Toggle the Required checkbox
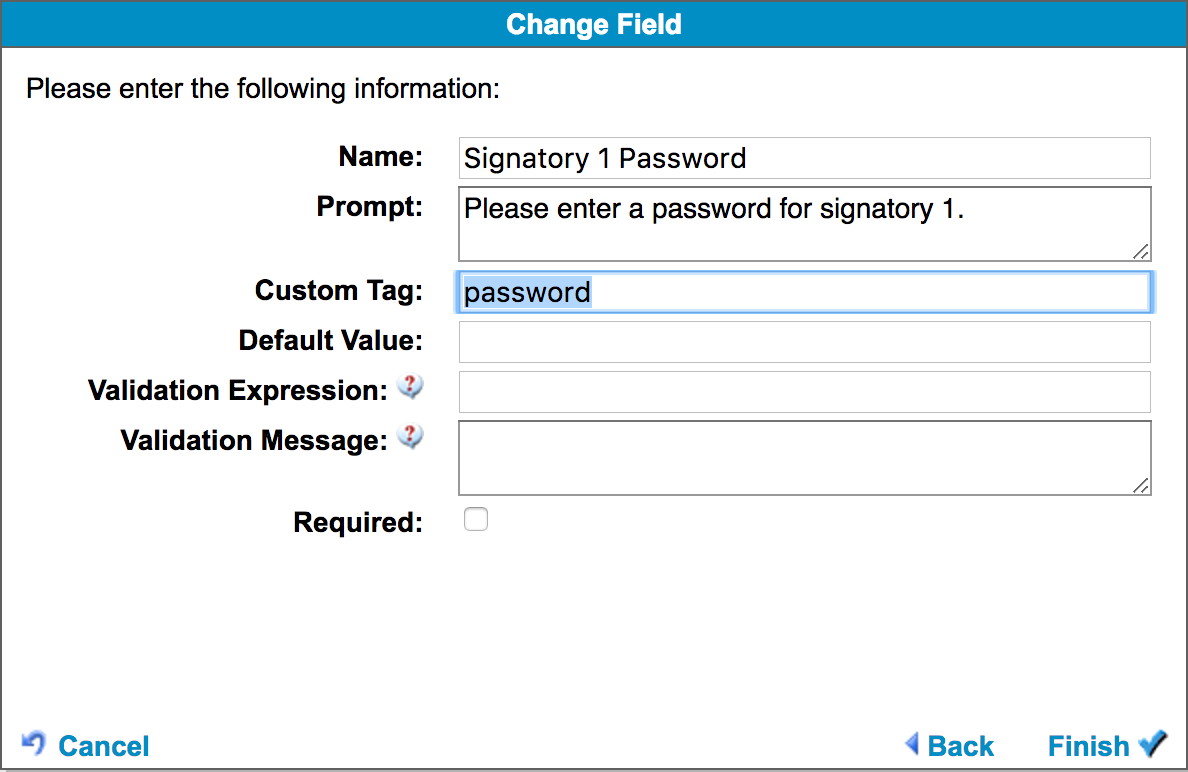Image resolution: width=1188 pixels, height=772 pixels. coord(476,519)
